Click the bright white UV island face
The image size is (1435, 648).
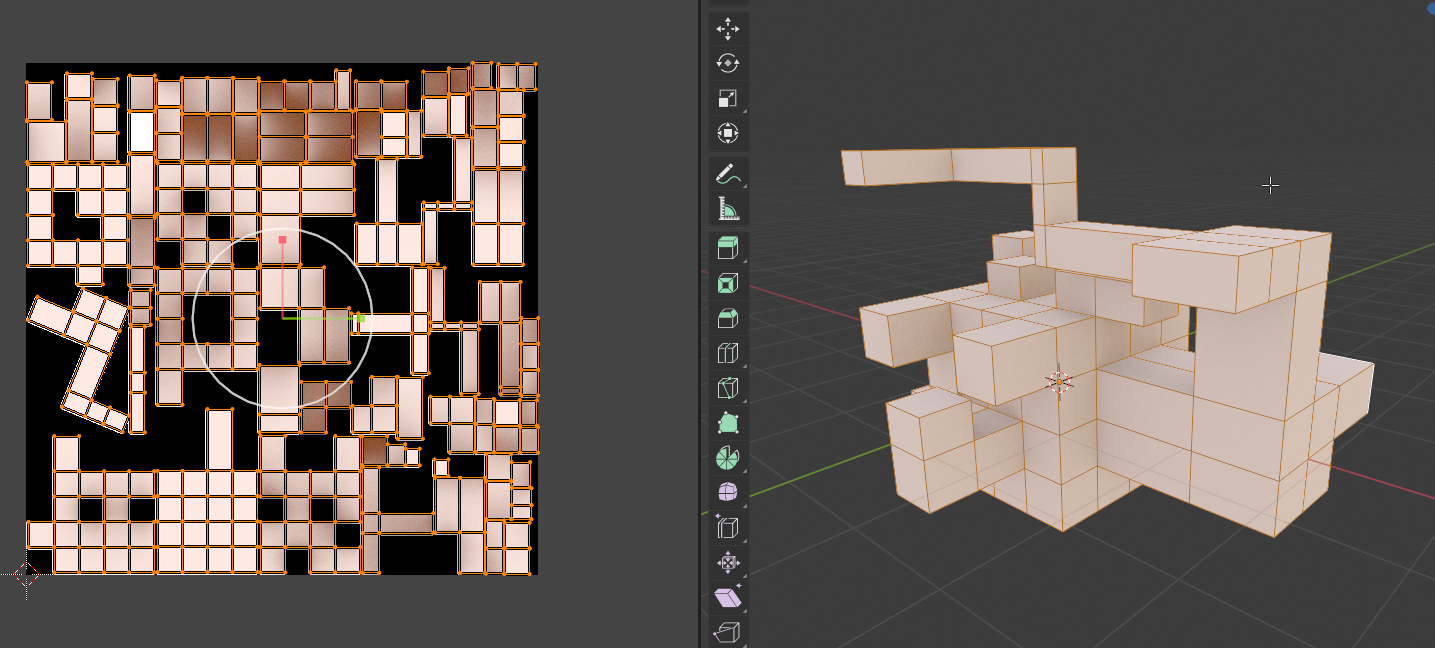coord(141,132)
